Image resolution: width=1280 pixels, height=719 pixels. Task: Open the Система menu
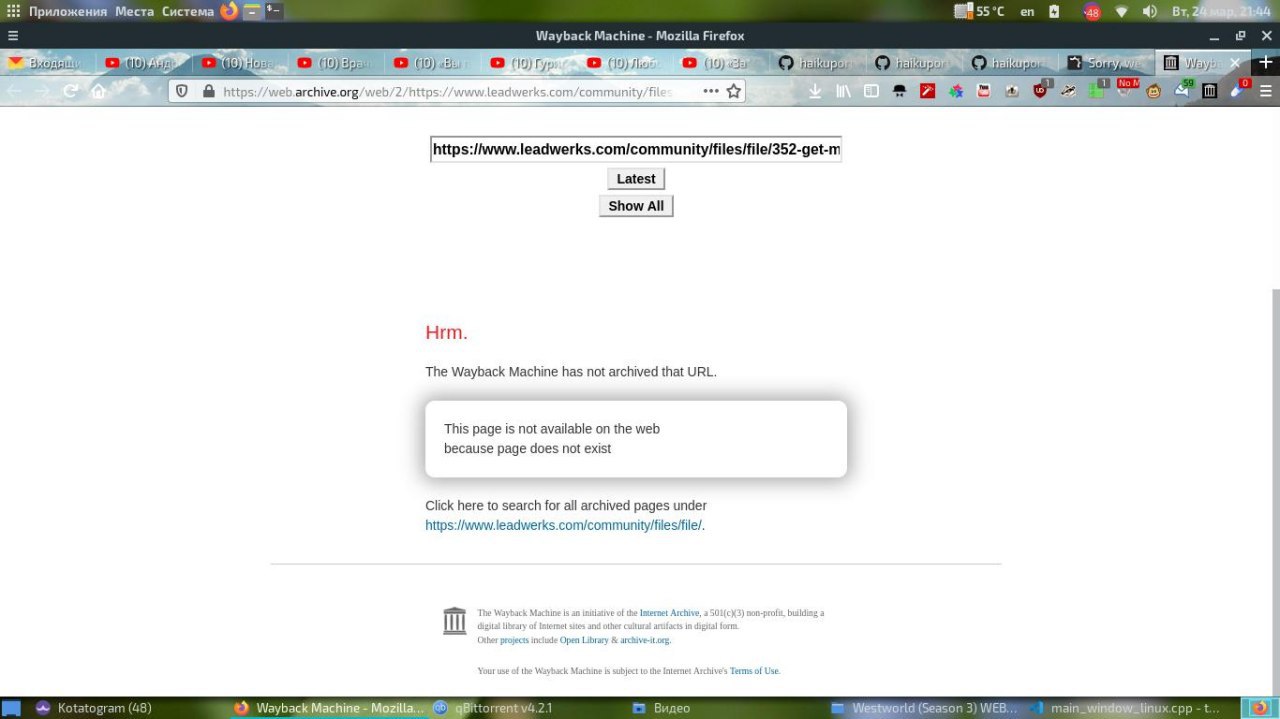click(x=188, y=11)
